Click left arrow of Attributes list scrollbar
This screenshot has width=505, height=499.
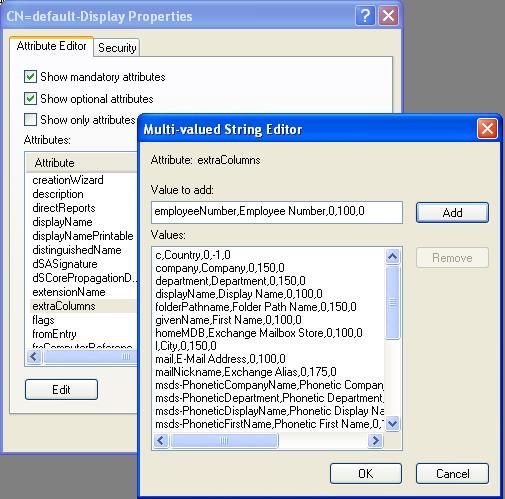click(34, 357)
